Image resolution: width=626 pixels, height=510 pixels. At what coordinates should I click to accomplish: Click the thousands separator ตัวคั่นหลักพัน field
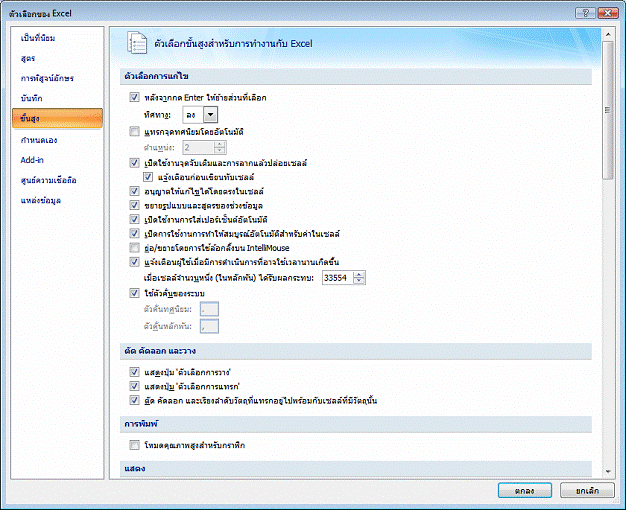tap(209, 326)
